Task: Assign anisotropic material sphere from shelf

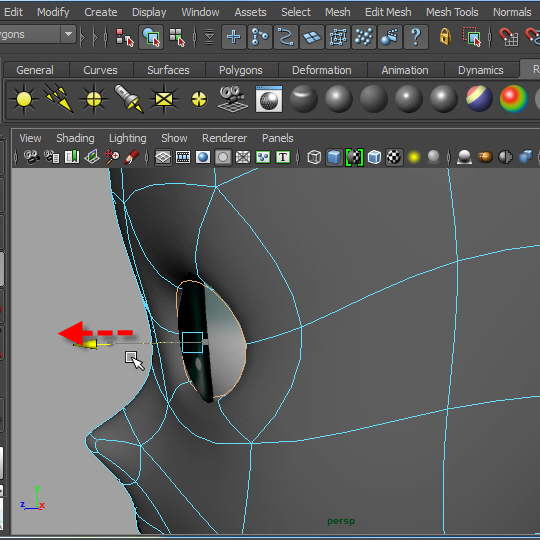Action: [x=303, y=99]
